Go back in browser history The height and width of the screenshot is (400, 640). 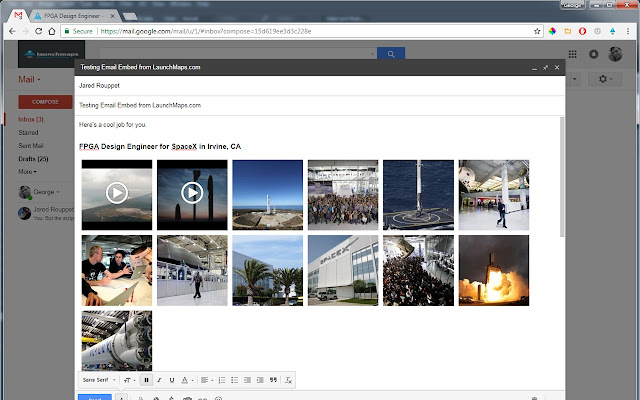click(12, 31)
